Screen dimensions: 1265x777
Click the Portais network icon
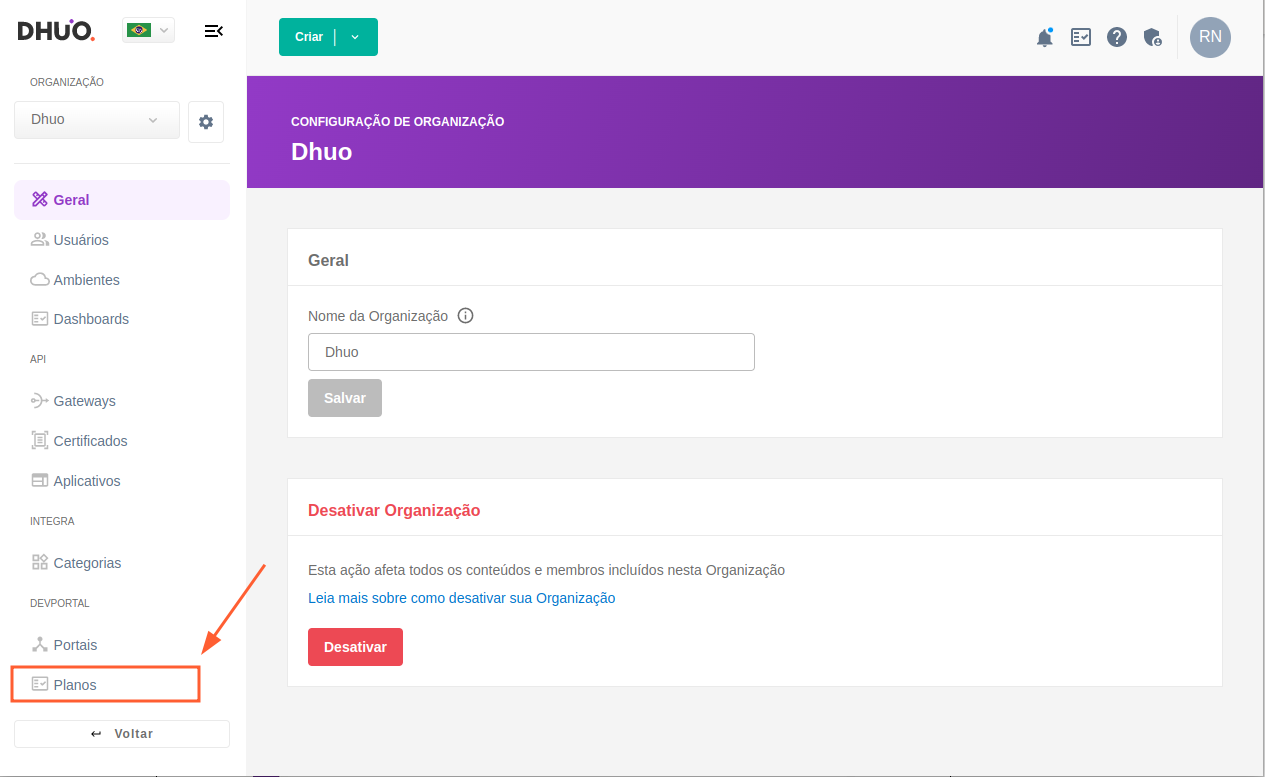(x=40, y=645)
